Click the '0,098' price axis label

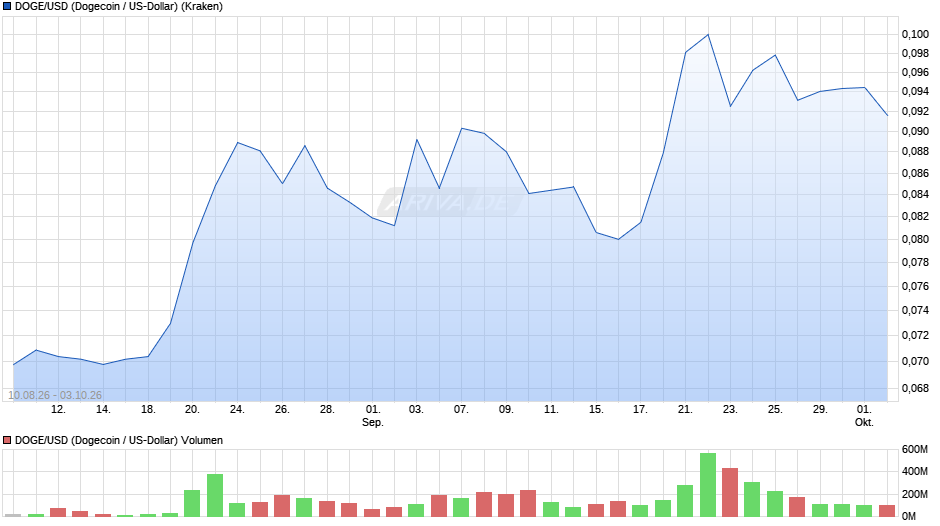915,53
